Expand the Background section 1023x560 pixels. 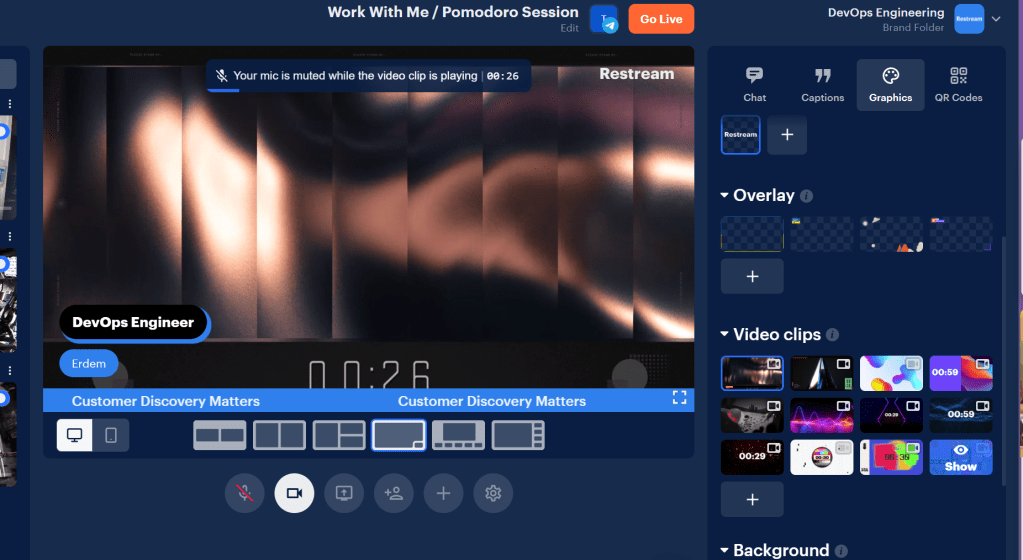coord(724,550)
